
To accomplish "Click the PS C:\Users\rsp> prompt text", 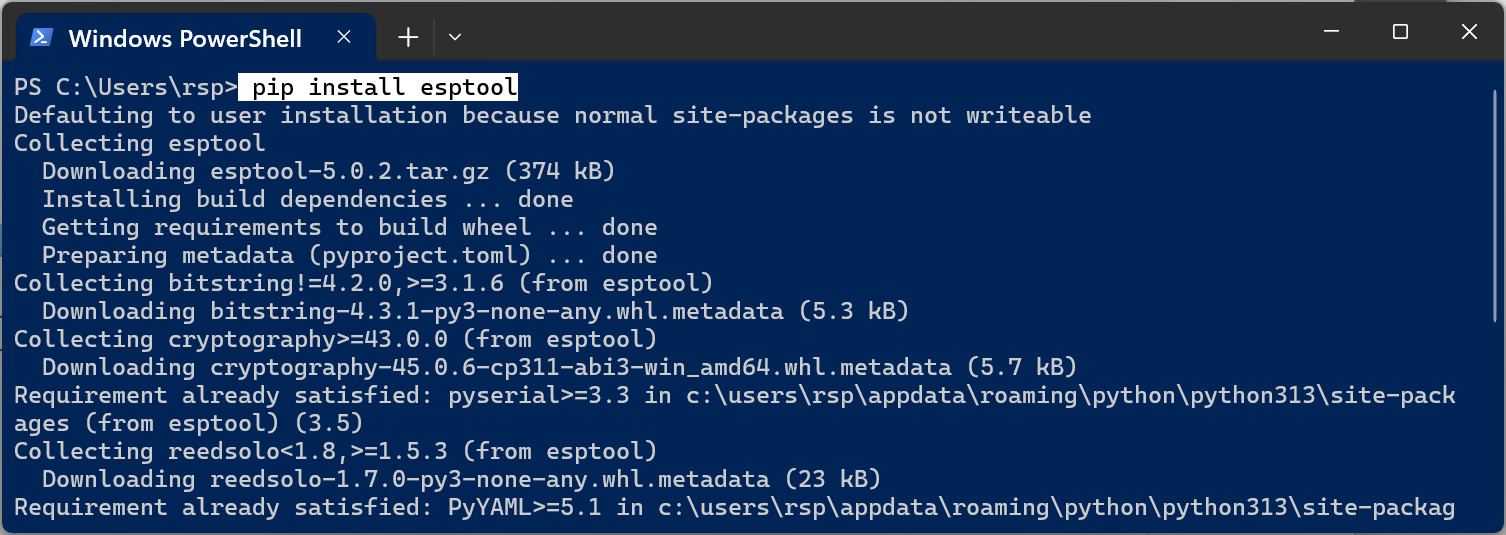I will (x=126, y=87).
